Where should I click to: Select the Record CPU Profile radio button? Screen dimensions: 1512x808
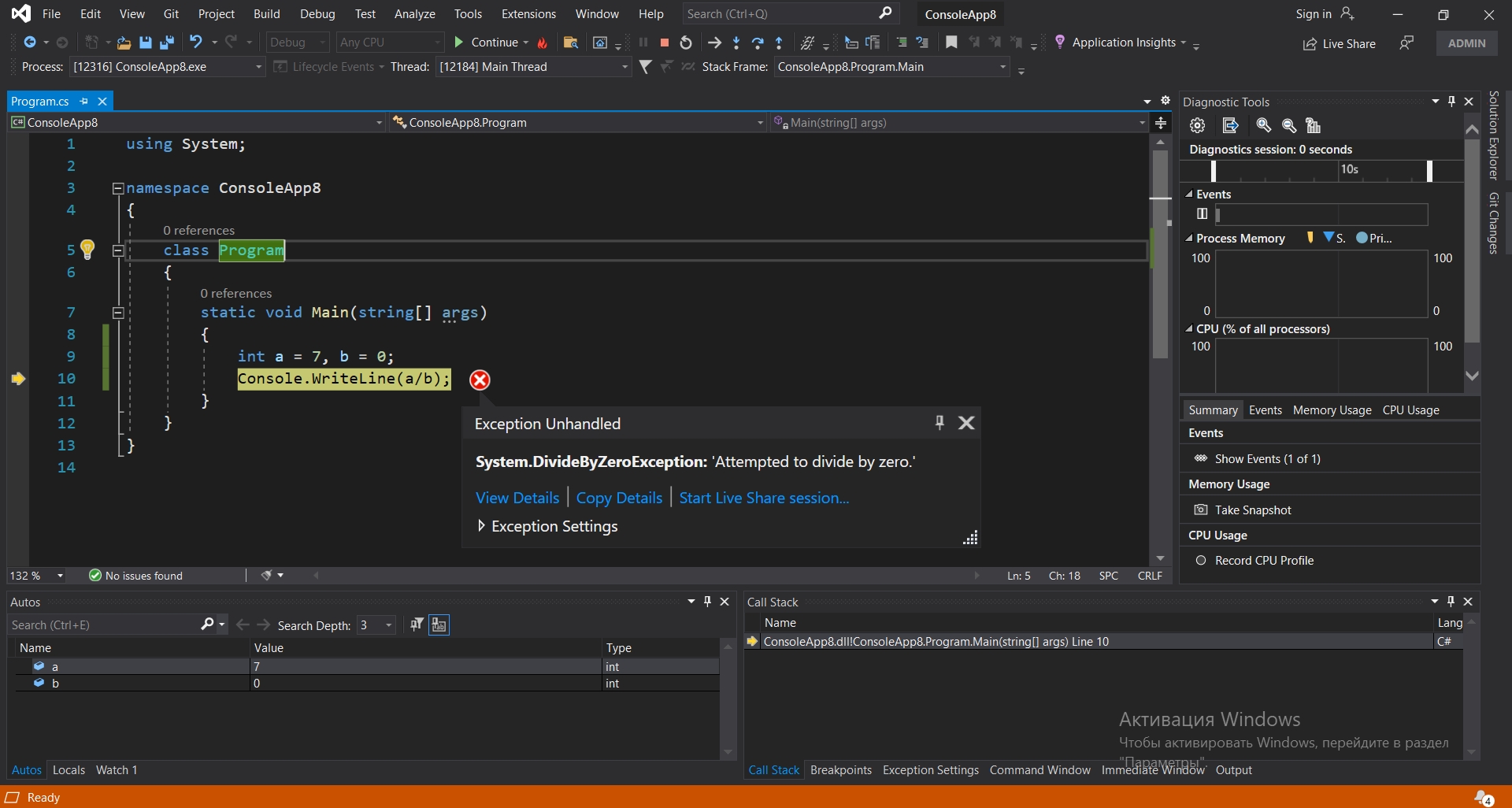click(x=1201, y=561)
